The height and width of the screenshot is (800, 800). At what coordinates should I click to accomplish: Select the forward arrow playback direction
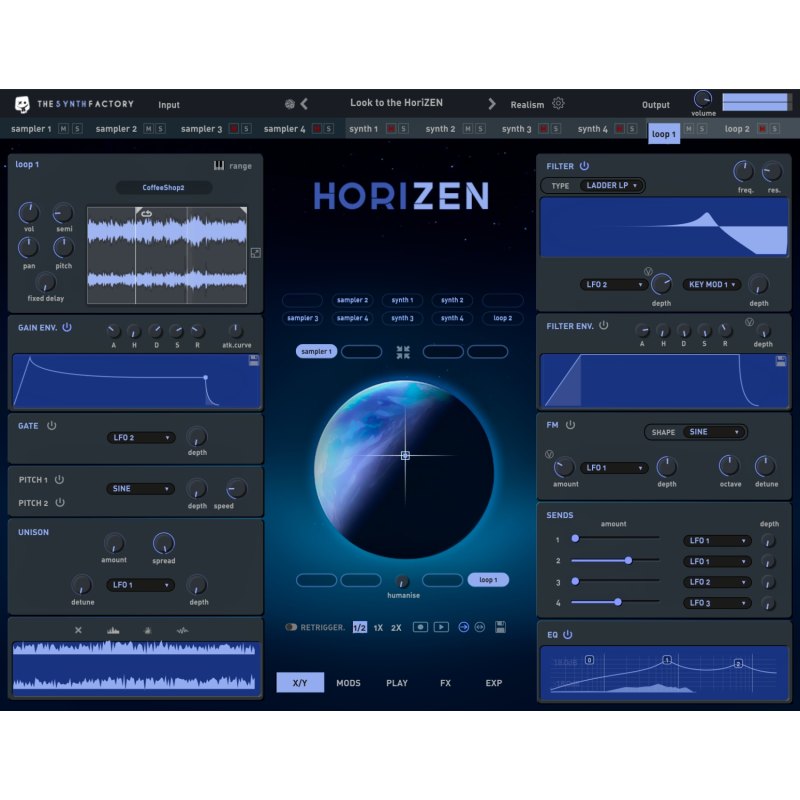tap(464, 627)
